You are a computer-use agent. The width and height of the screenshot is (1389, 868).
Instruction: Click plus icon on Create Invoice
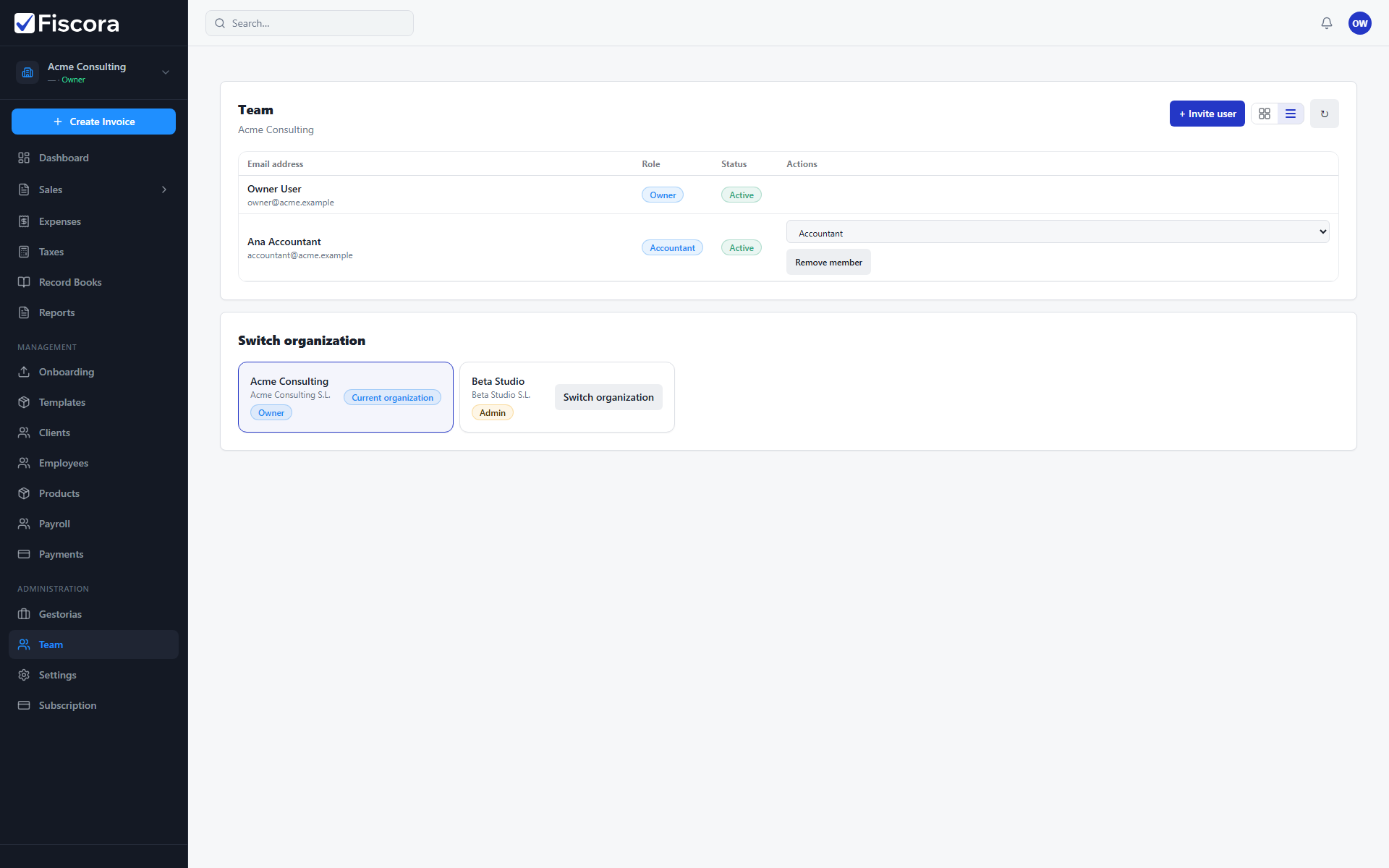[x=58, y=122]
